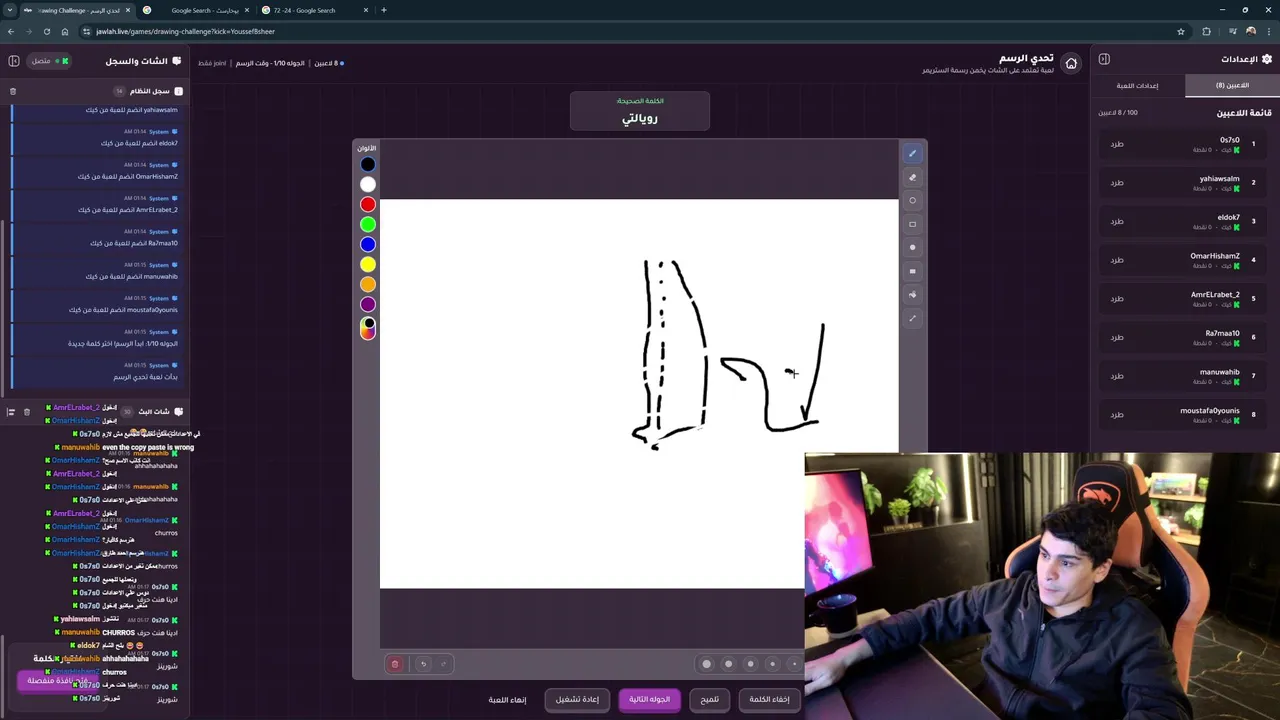Viewport: 1280px width, 720px height.
Task: Select the hollow rectangle shape tool
Action: [912, 224]
